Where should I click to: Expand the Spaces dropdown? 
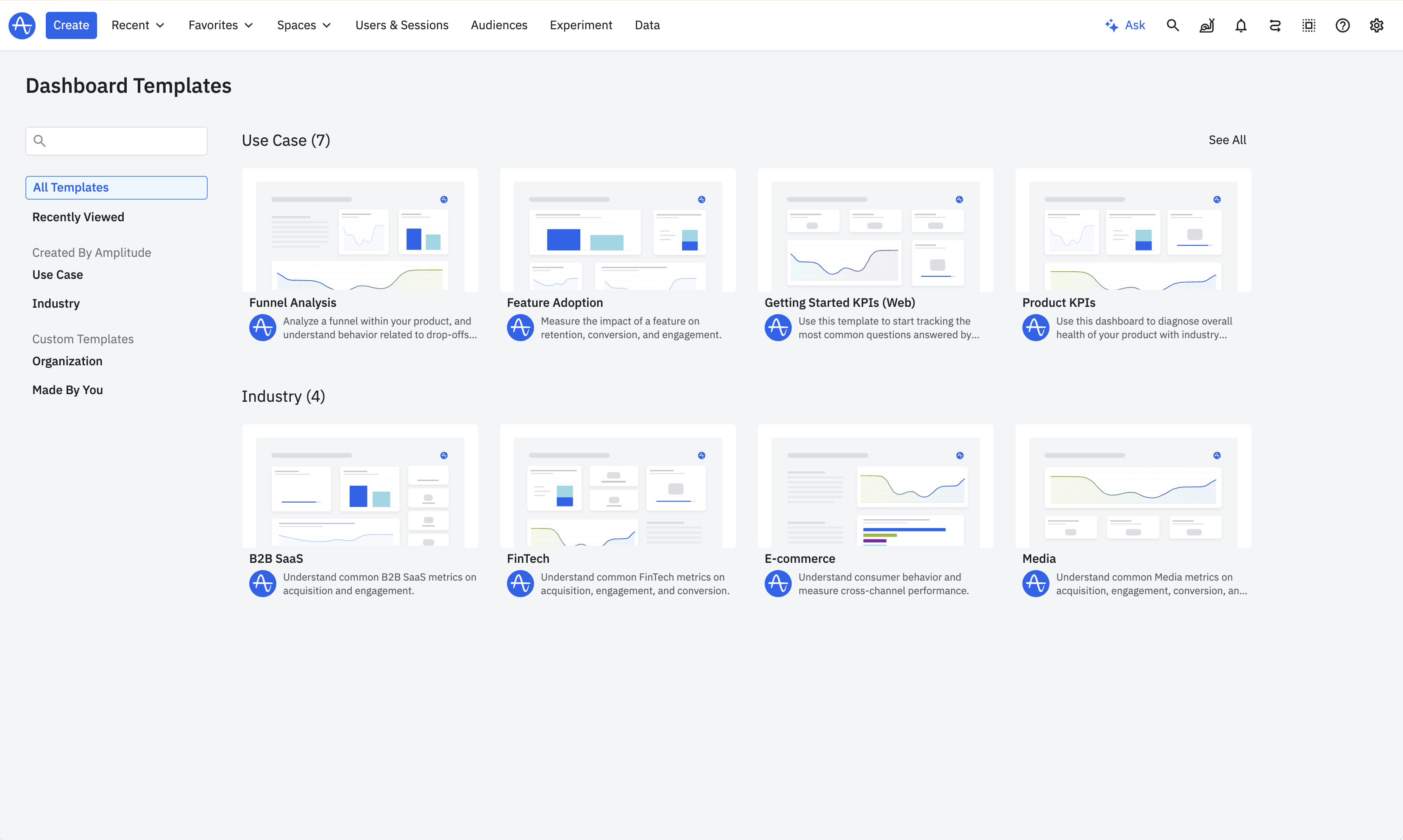coord(303,25)
